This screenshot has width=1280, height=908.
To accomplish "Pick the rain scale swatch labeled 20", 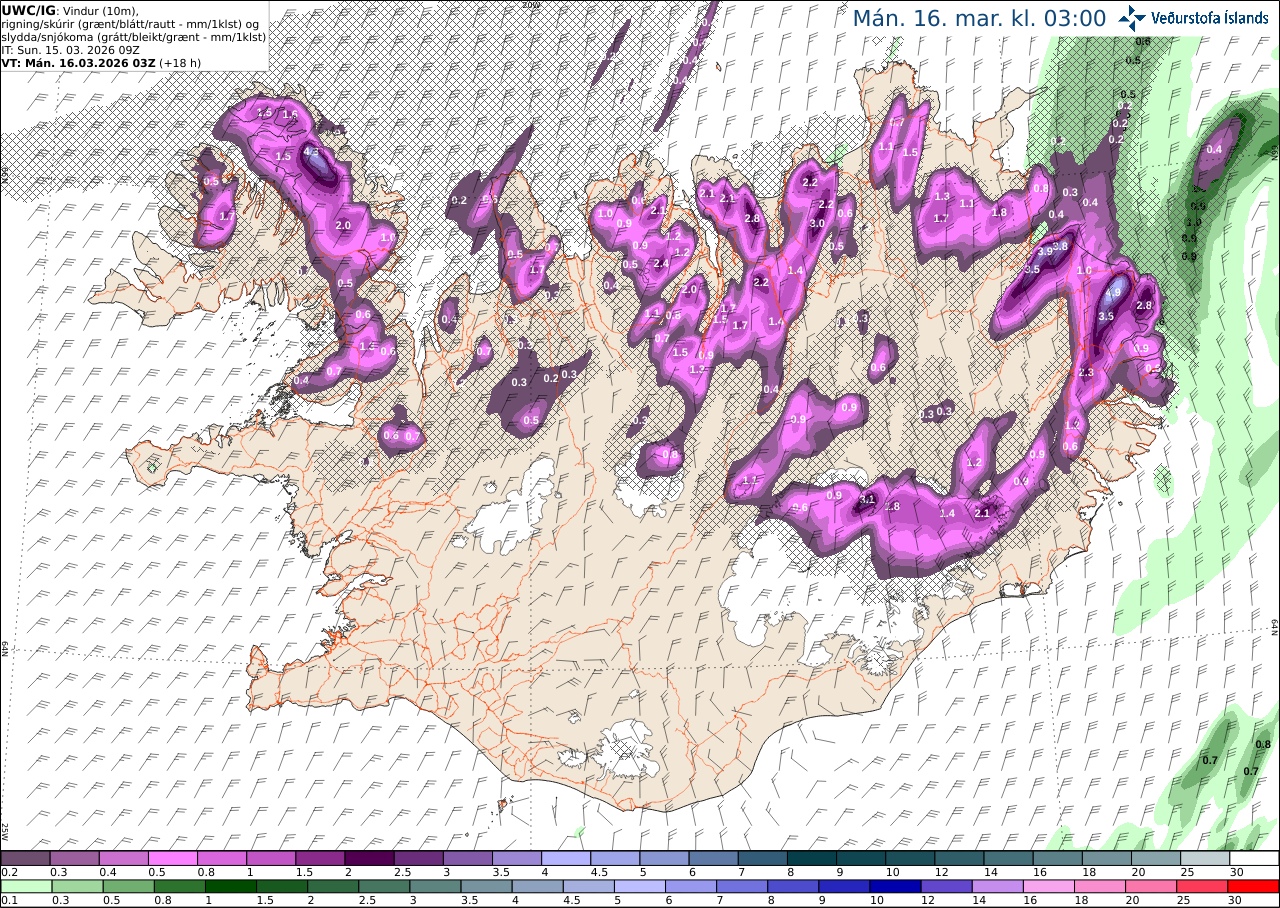I will [x=1152, y=886].
